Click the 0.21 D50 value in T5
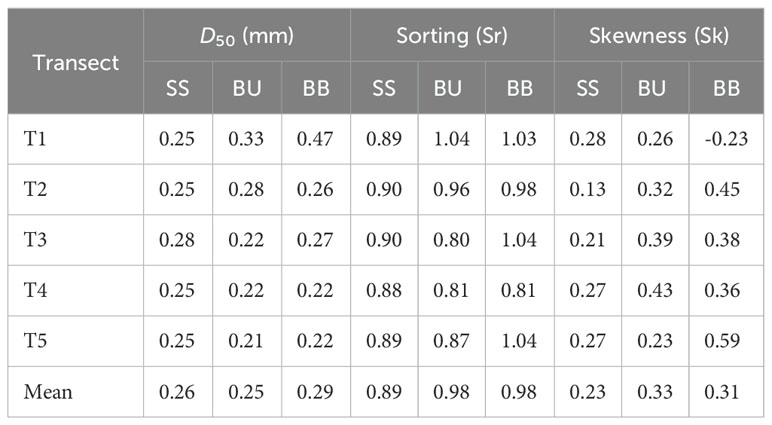This screenshot has height=425, width=772. 246,341
